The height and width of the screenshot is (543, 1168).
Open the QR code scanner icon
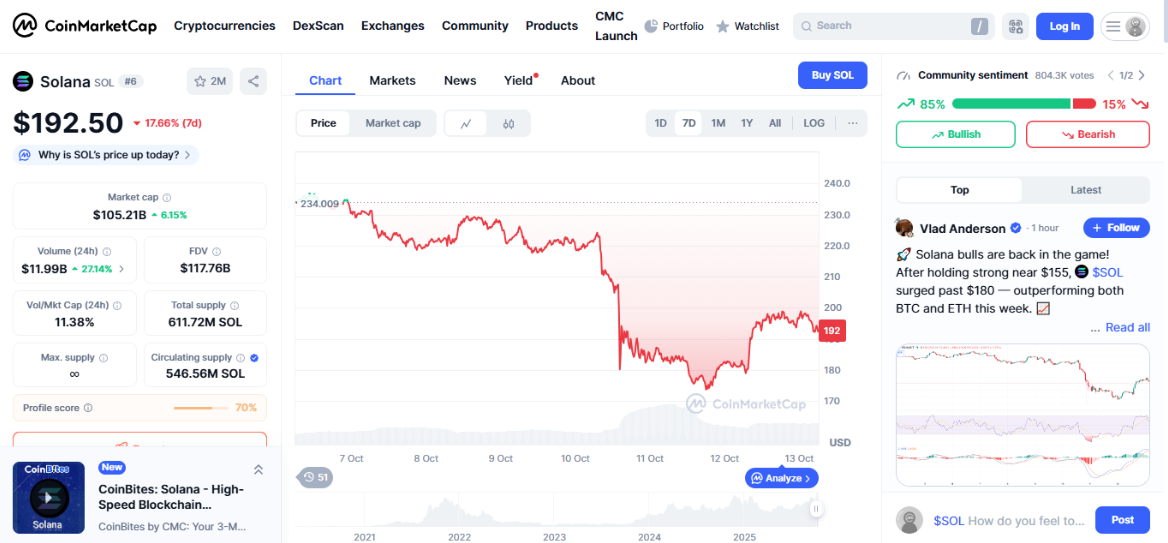point(1014,26)
